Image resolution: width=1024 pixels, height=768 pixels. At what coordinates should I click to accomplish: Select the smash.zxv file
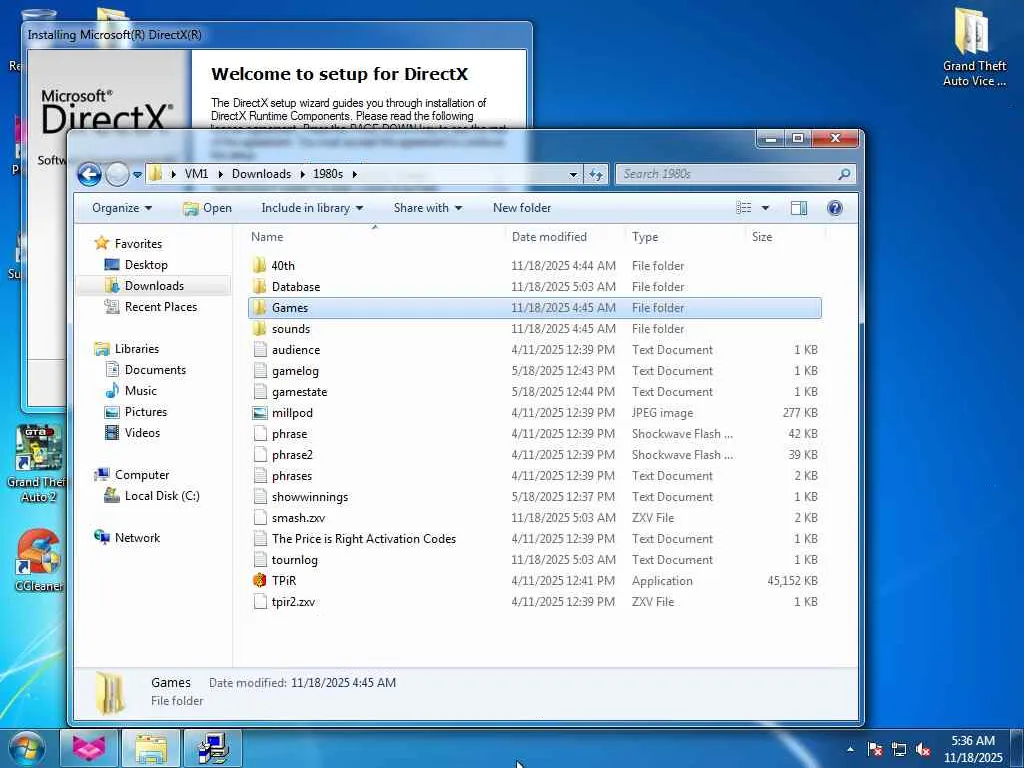pos(534,517)
